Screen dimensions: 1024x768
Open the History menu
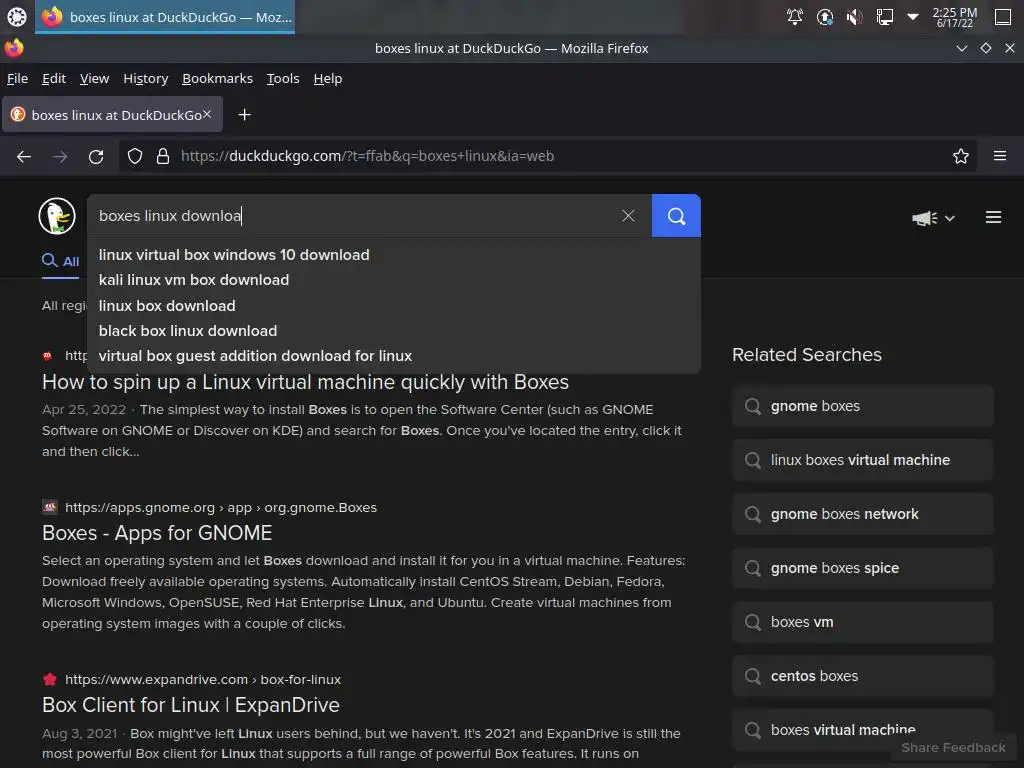click(146, 78)
